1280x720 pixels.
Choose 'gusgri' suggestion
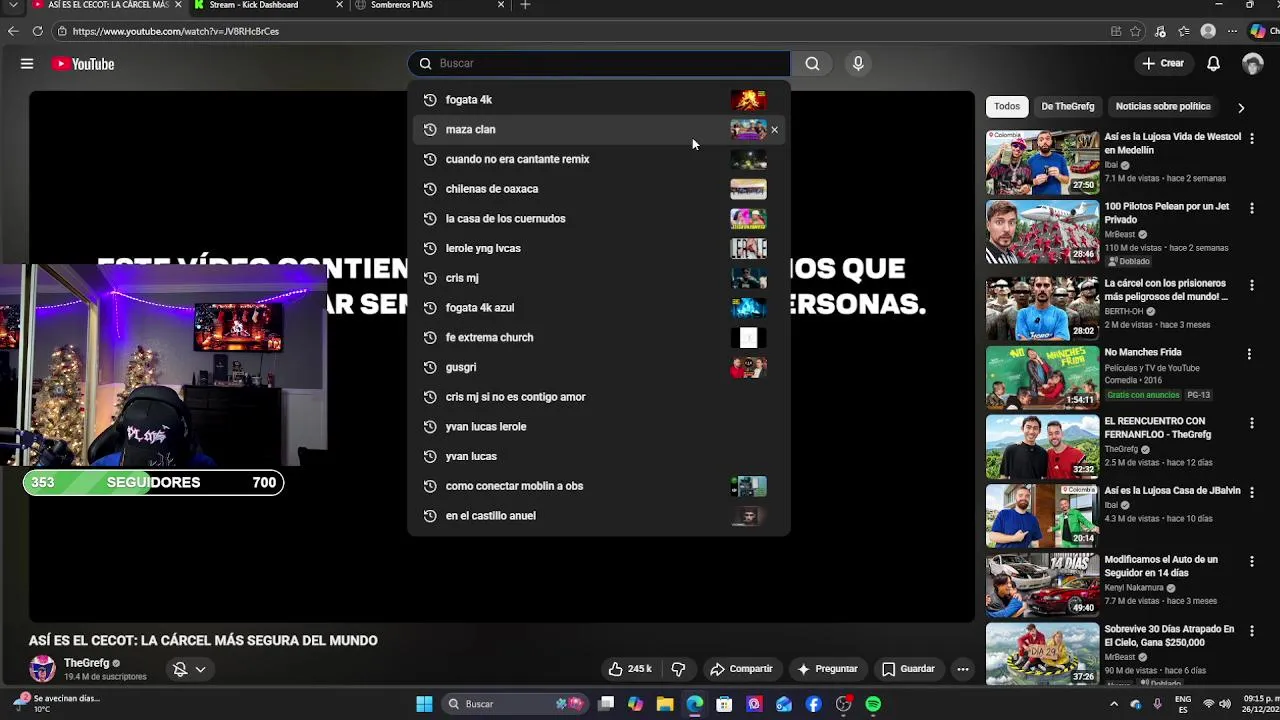pos(599,367)
